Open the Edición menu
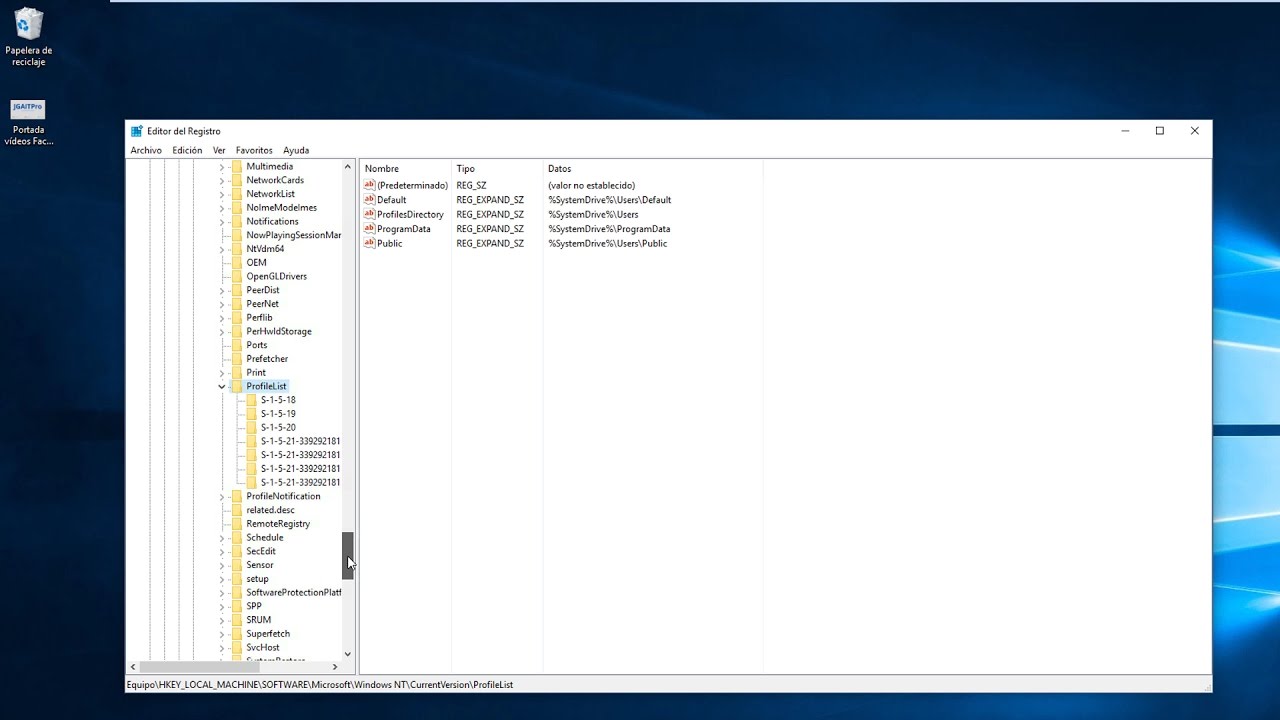Viewport: 1280px width, 720px height. click(x=187, y=150)
